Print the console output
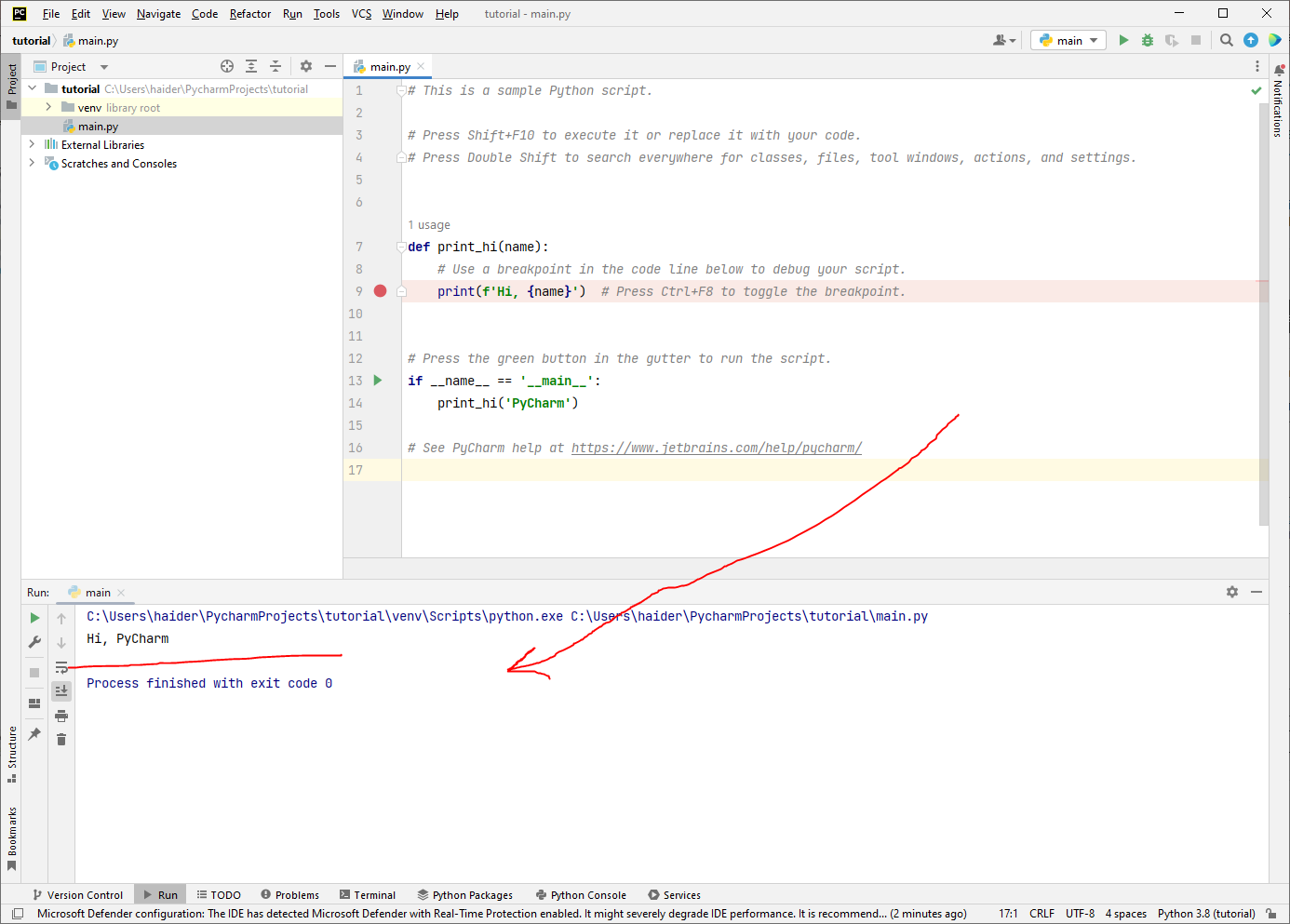This screenshot has width=1290, height=924. (61, 716)
